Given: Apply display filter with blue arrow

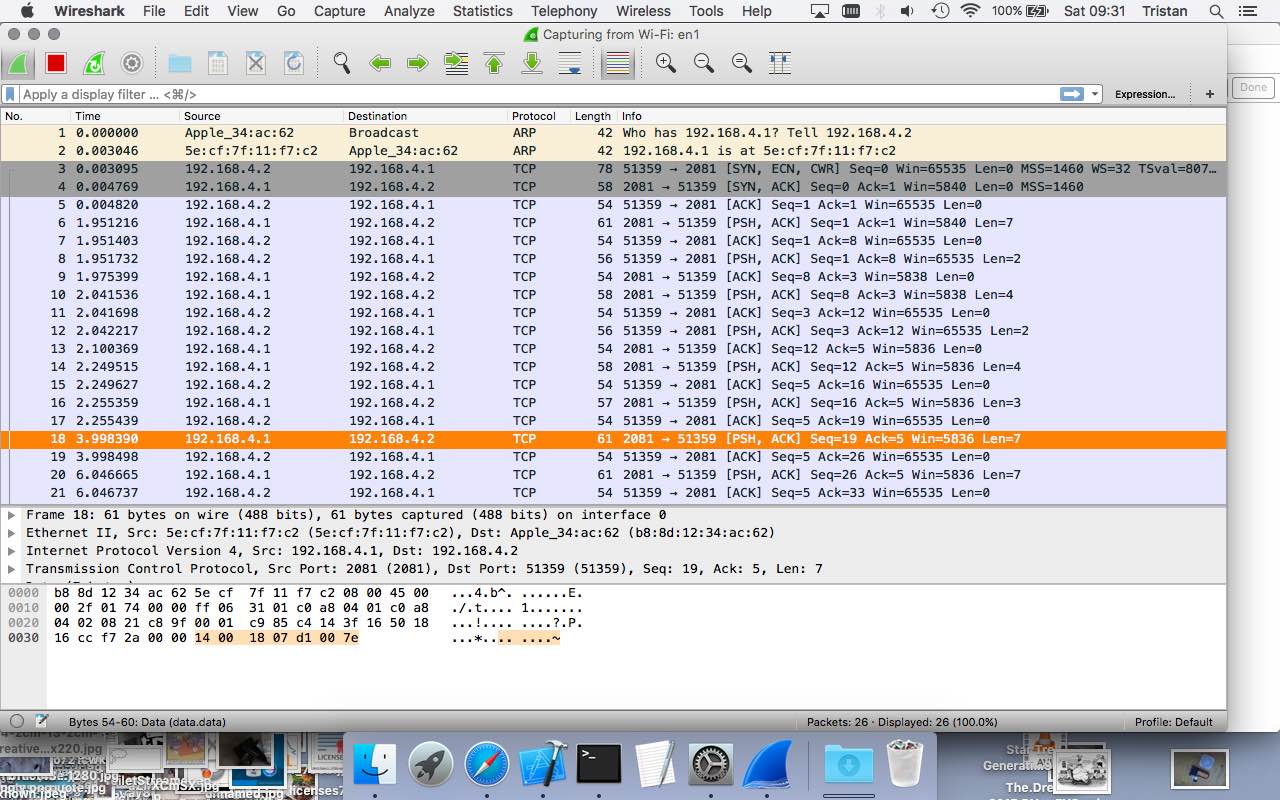Looking at the screenshot, I should [x=1072, y=94].
